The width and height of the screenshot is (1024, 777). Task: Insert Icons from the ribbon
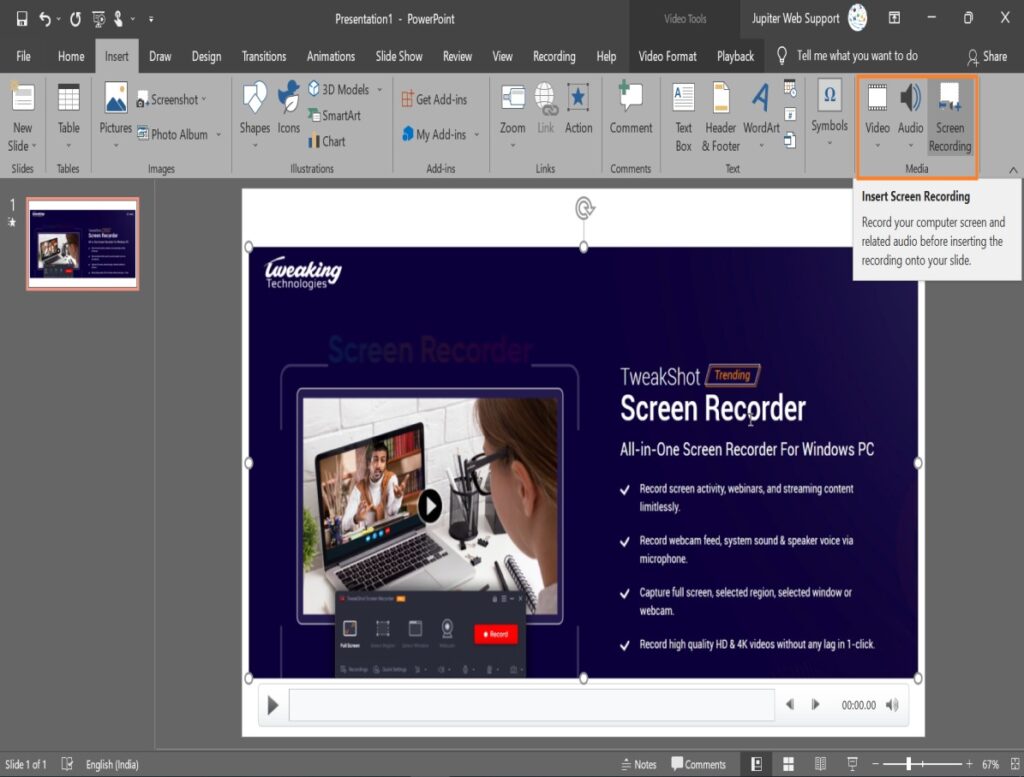pos(289,108)
